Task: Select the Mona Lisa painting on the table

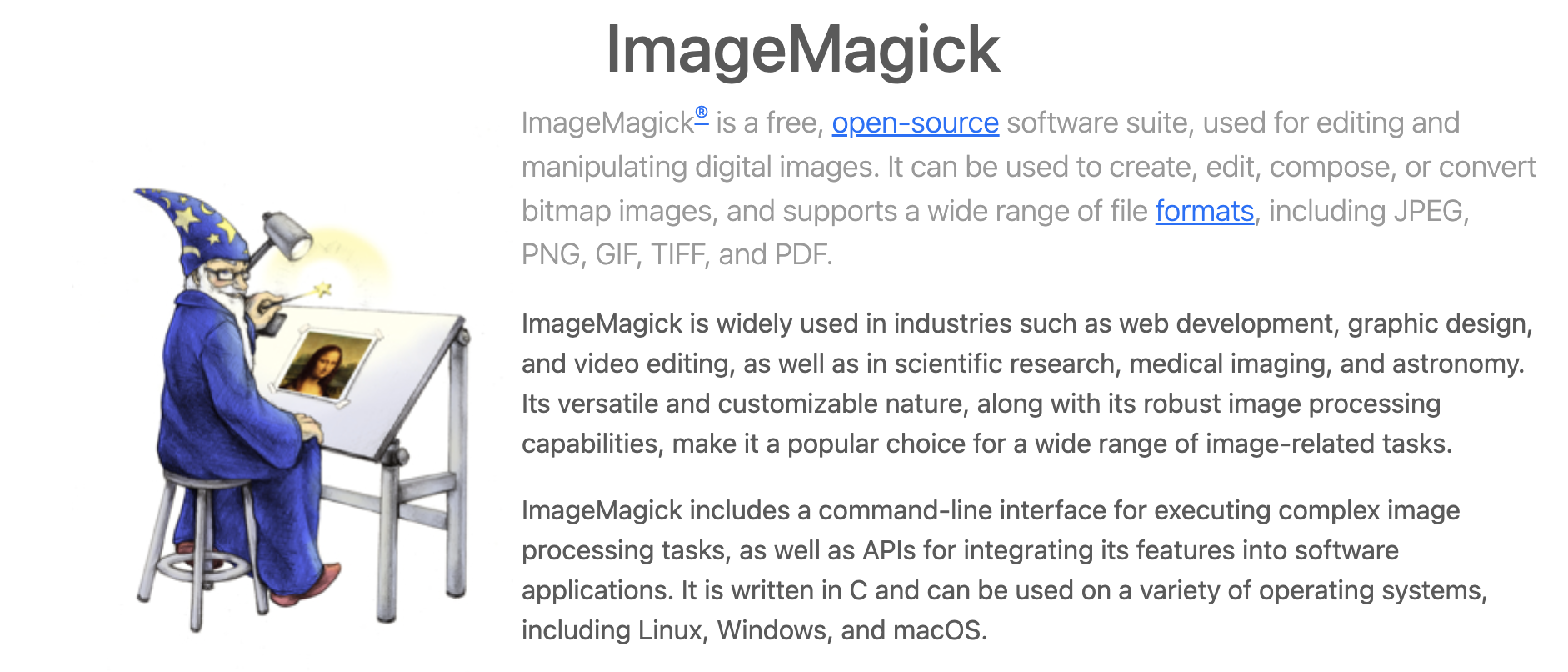Action: point(325,365)
